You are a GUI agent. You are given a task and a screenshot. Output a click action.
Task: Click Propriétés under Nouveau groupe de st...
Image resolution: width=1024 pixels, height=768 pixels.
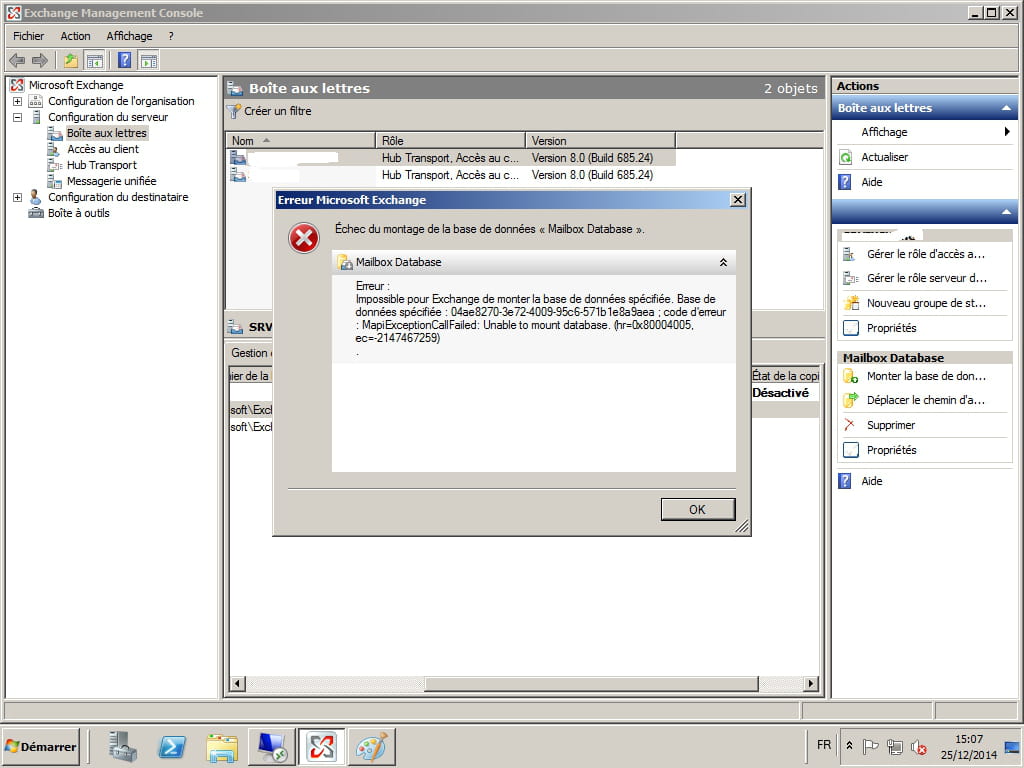[891, 328]
